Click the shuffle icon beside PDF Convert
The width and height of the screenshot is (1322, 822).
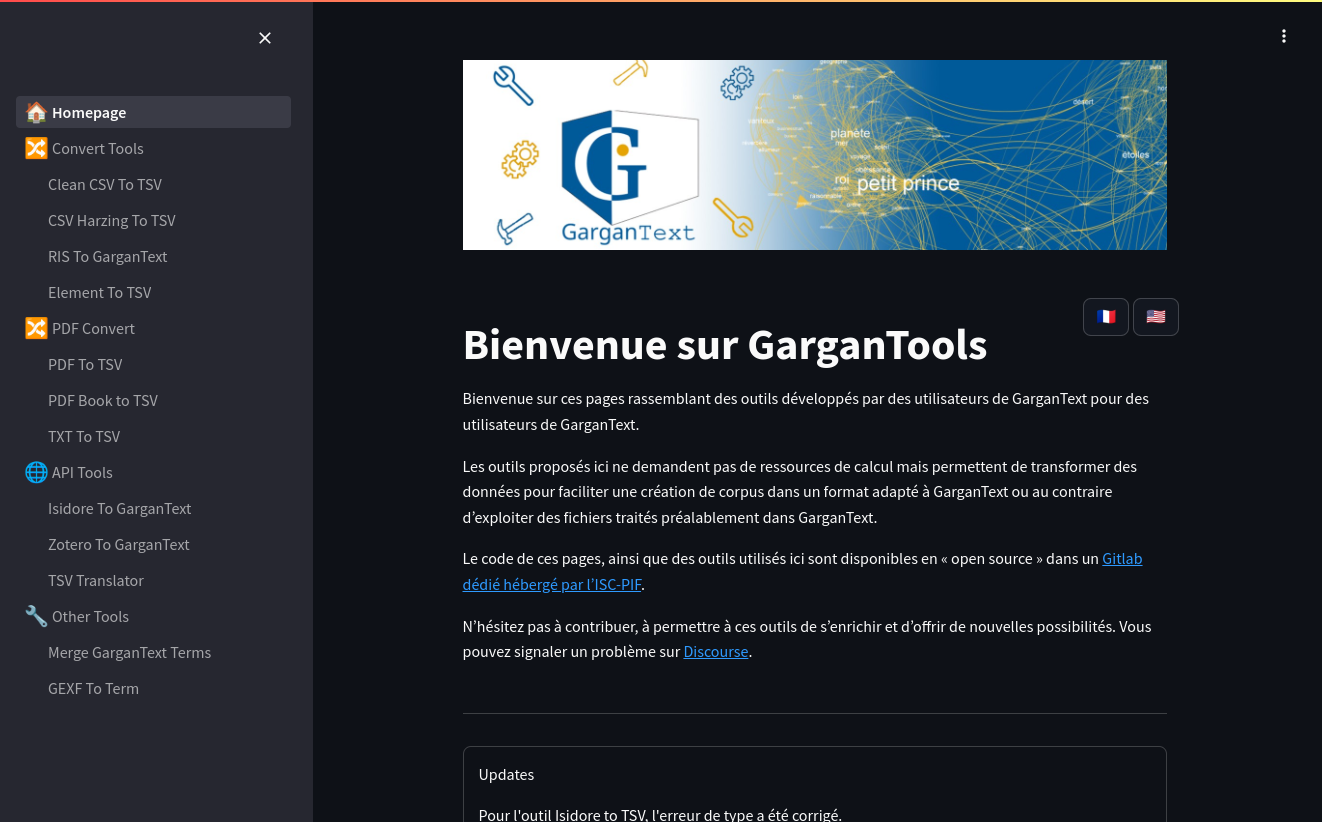(36, 328)
